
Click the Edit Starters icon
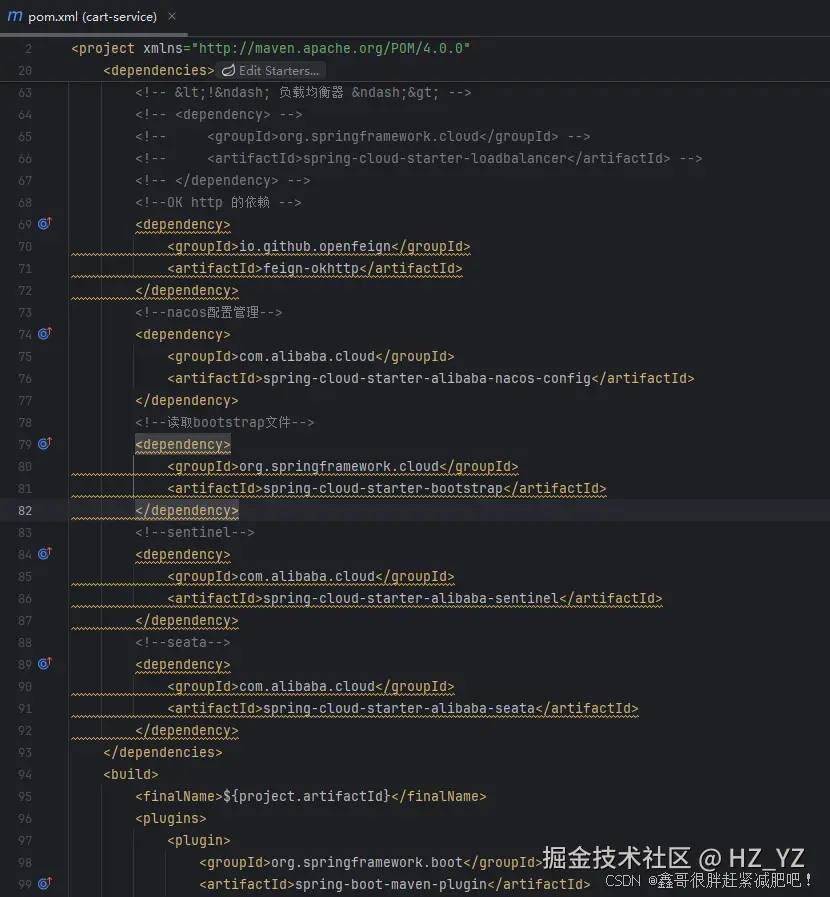(x=228, y=70)
